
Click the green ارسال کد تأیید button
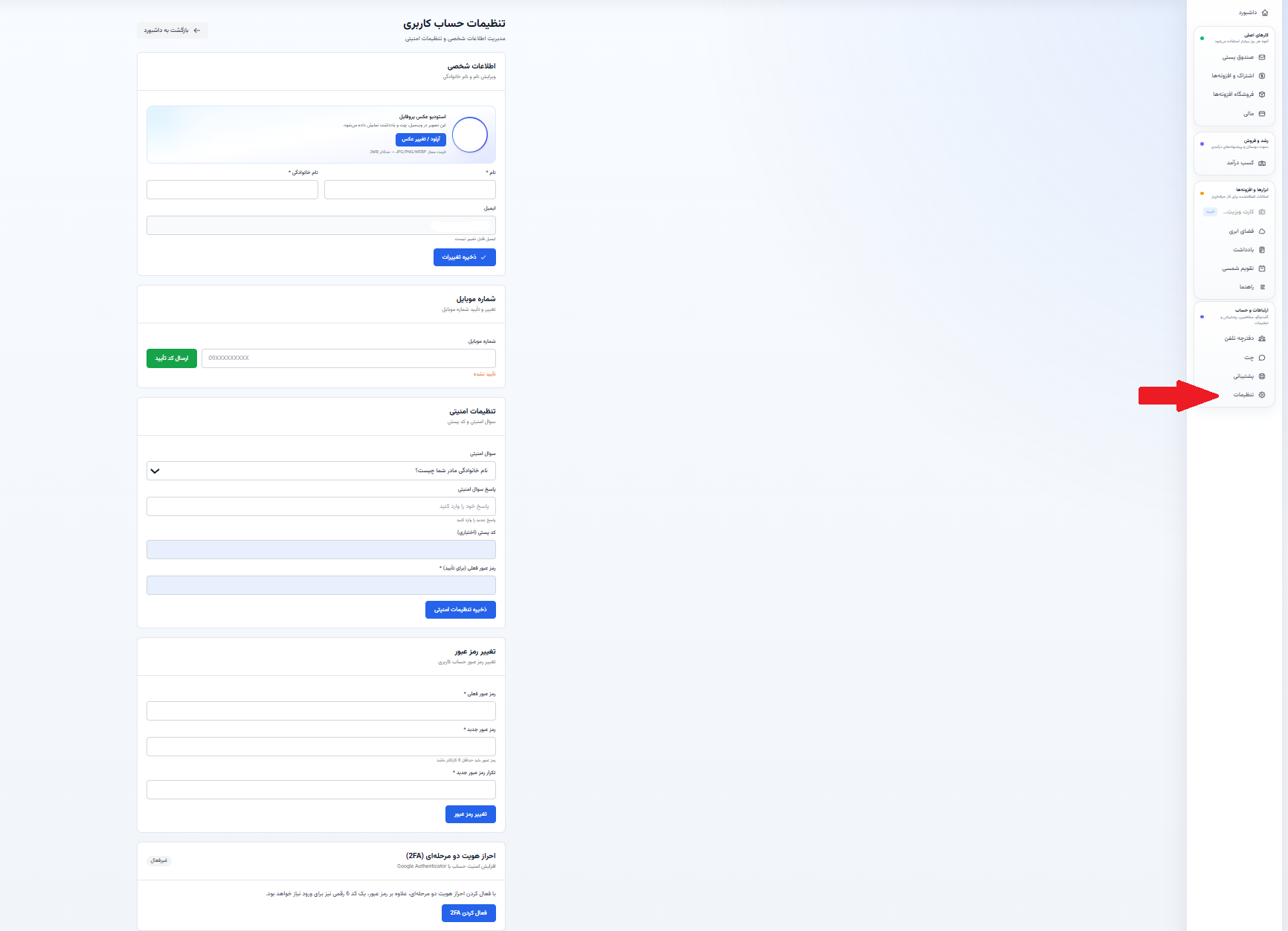click(x=172, y=358)
